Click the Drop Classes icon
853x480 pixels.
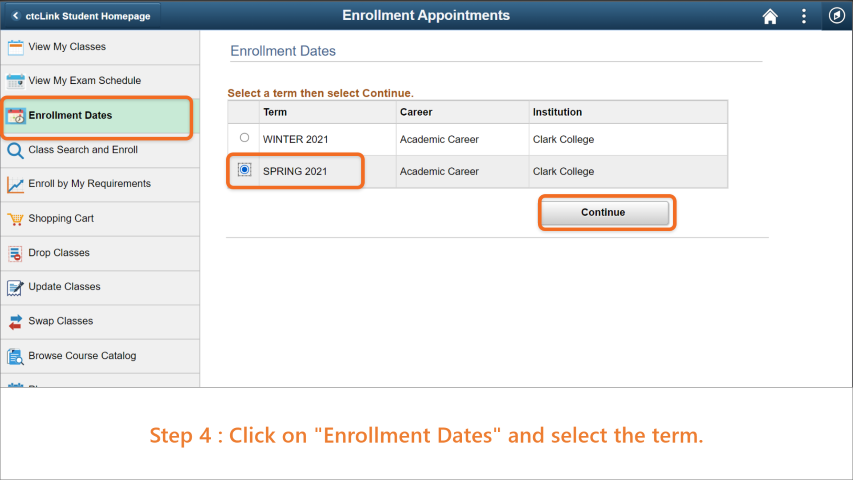[15, 254]
